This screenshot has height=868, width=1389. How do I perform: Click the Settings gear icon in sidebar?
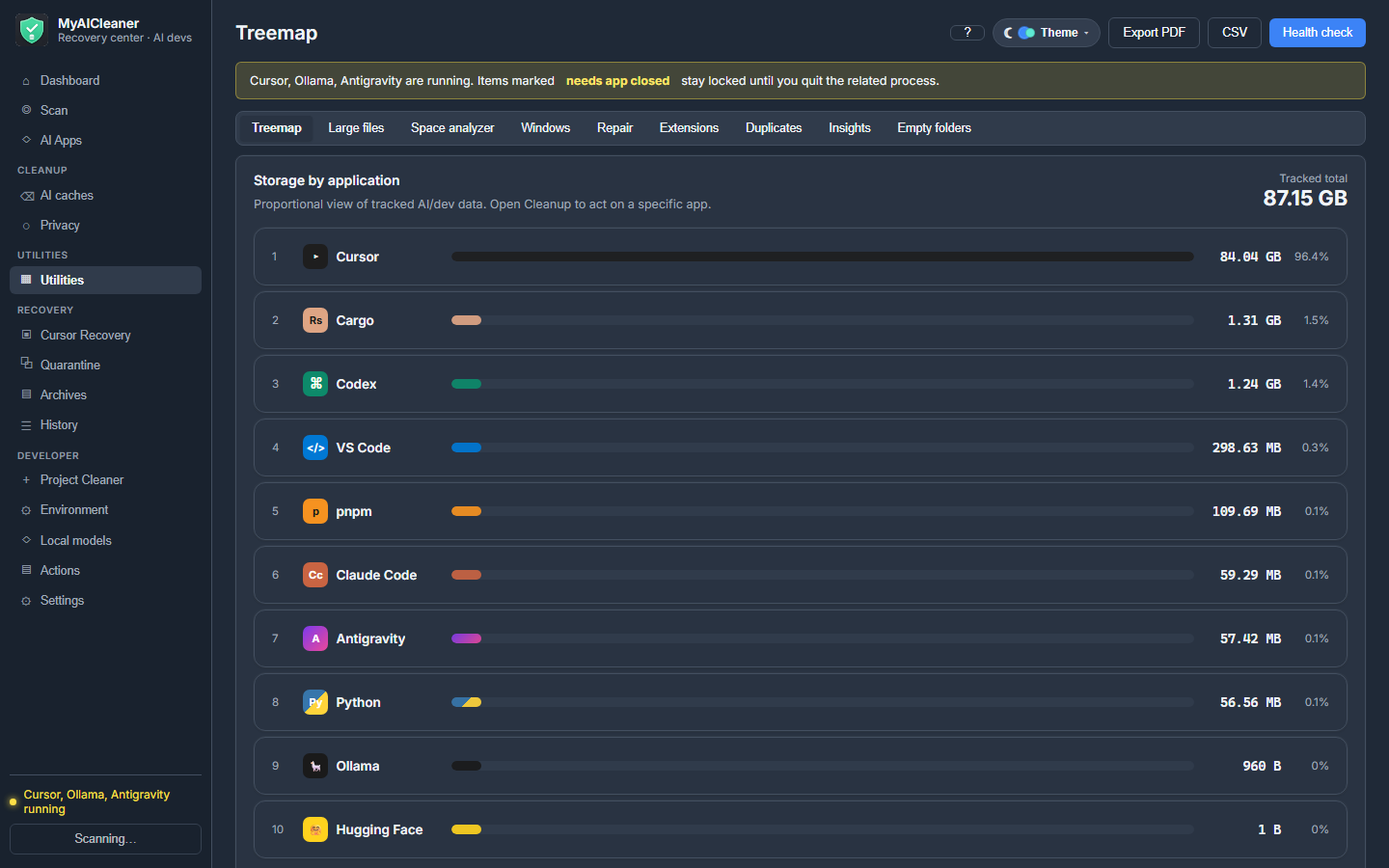[26, 601]
